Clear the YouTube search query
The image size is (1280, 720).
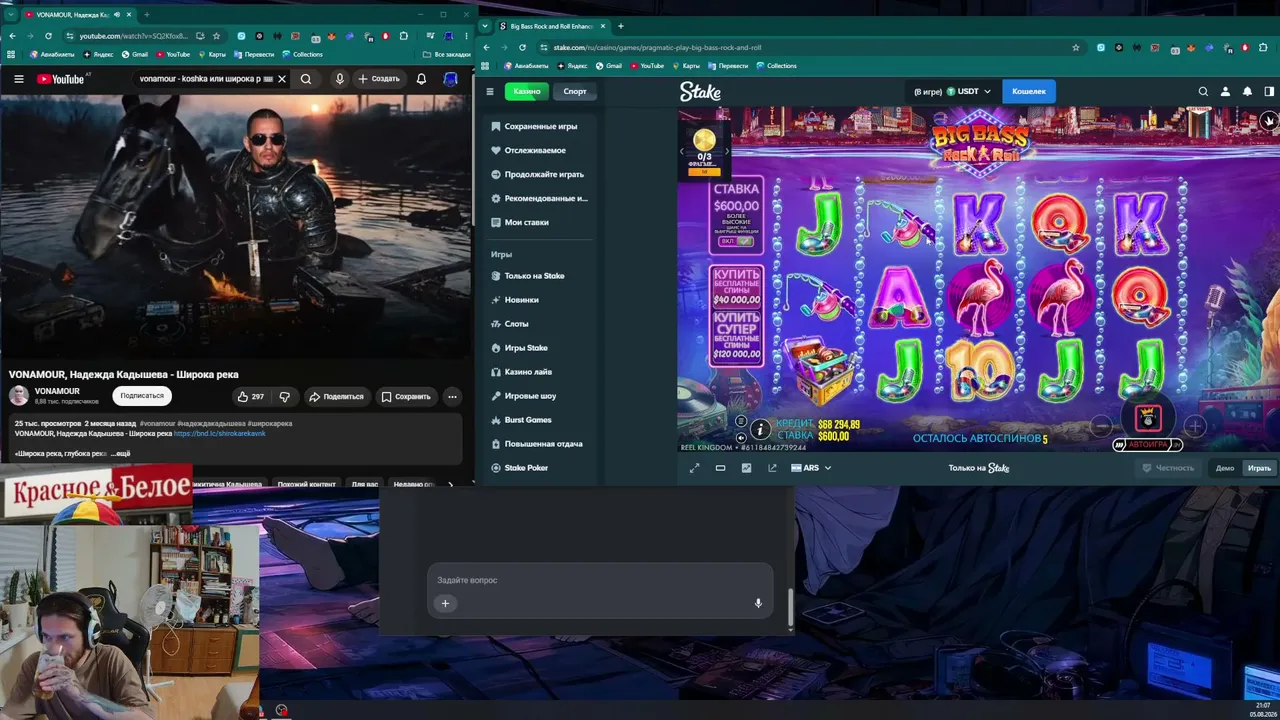282,79
